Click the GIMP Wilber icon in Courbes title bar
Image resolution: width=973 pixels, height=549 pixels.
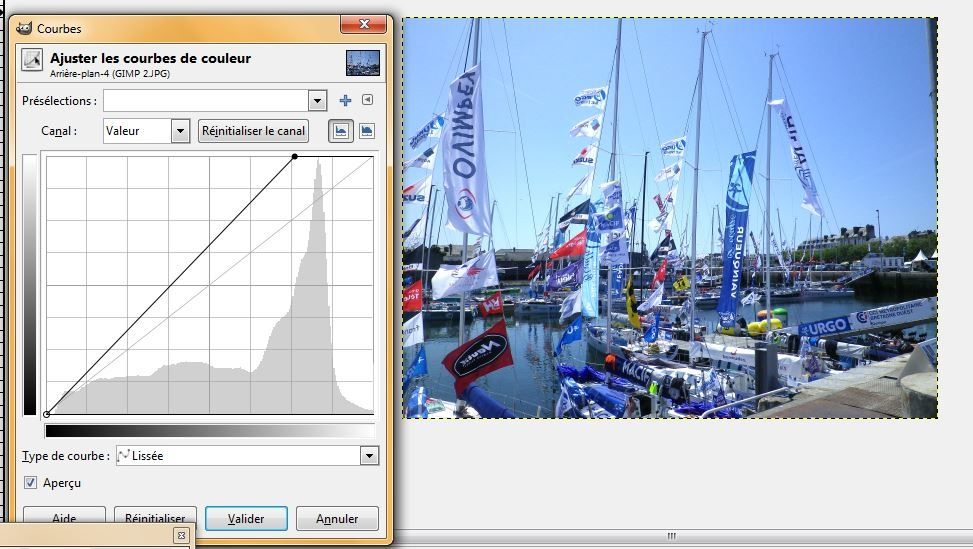[x=24, y=28]
